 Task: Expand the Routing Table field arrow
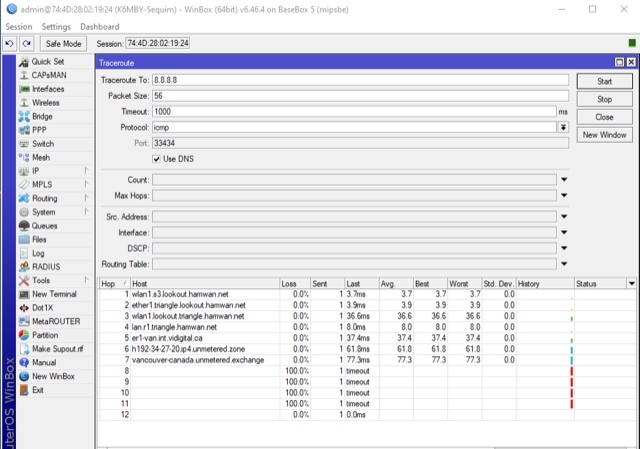pyautogui.click(x=563, y=264)
